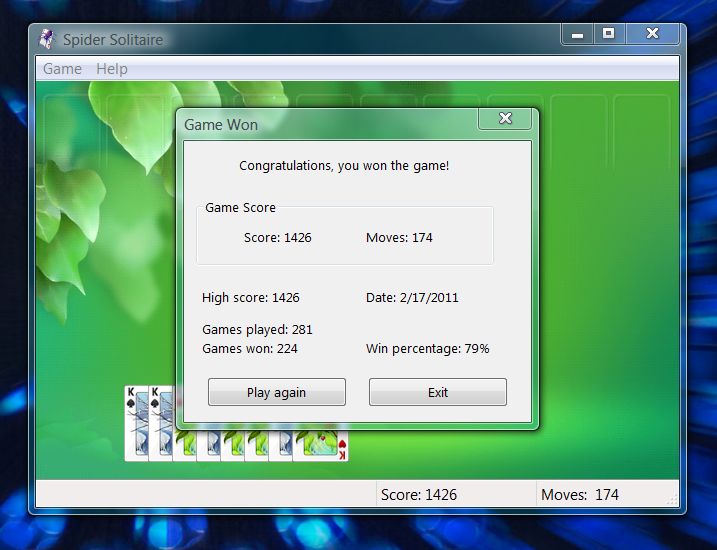Click 'Score: 1426' in the status bar
717x550 pixels.
[419, 495]
